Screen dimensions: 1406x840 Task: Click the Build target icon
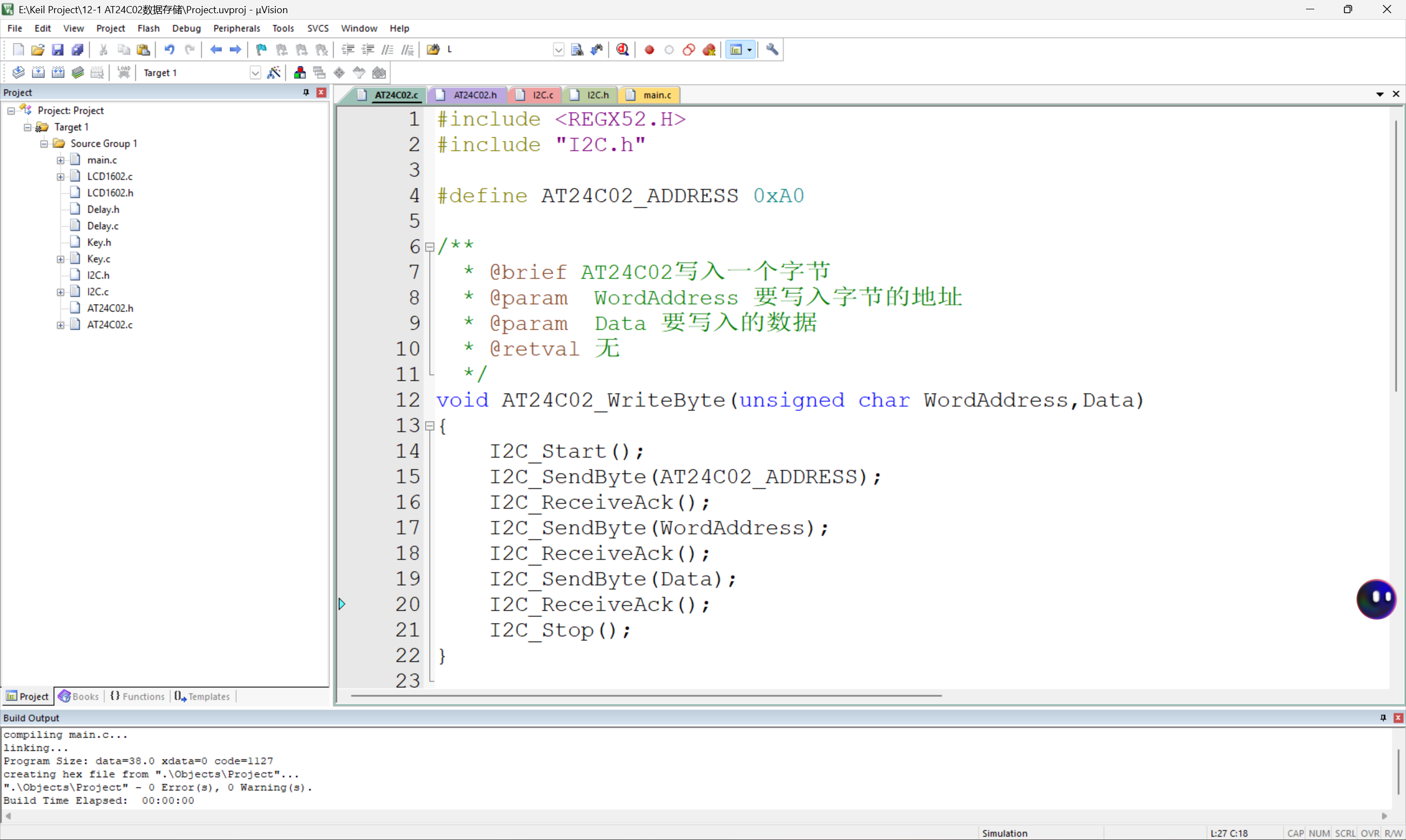click(38, 73)
